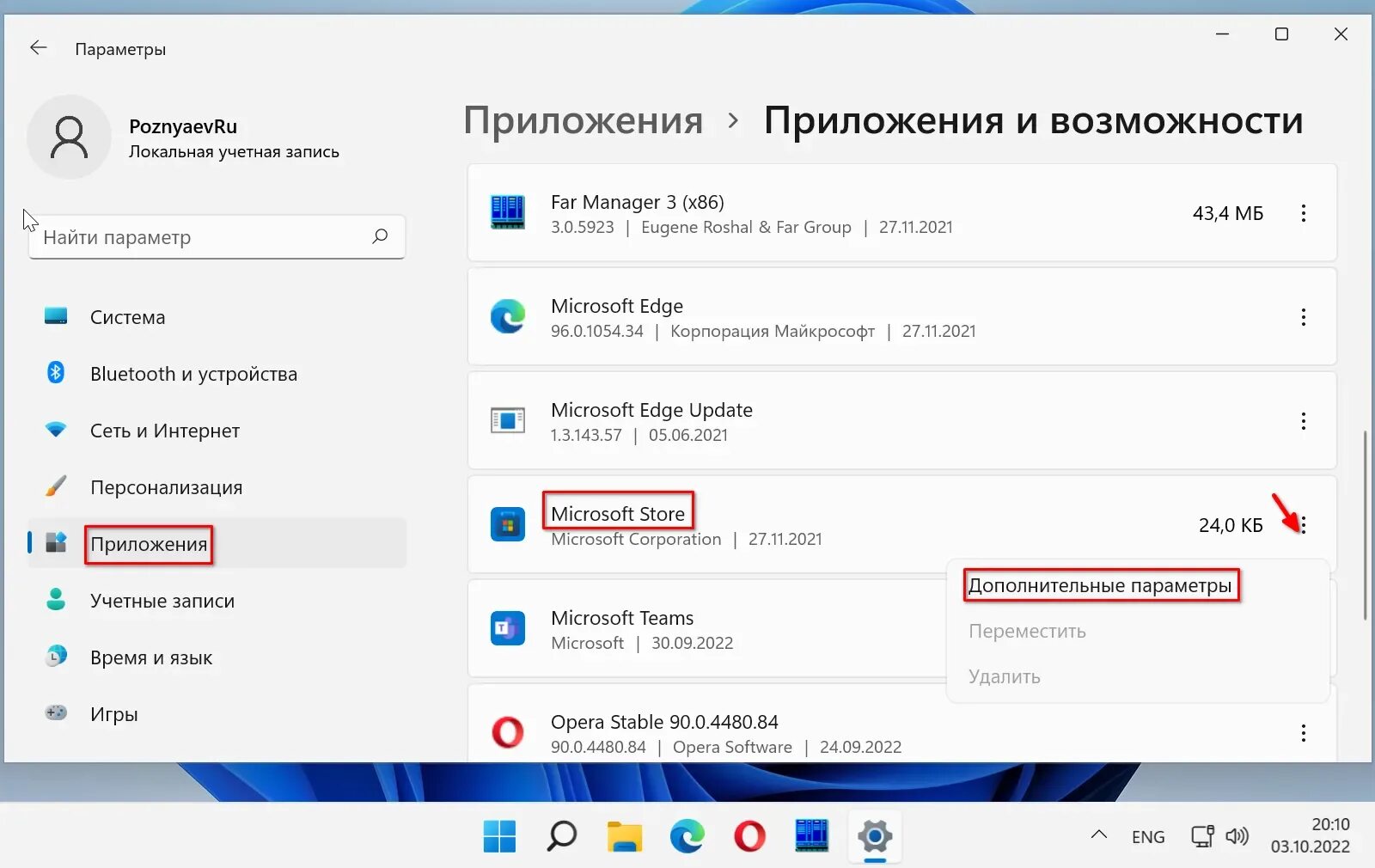The image size is (1375, 868).
Task: Open the Игры settings section
Action: (x=217, y=713)
